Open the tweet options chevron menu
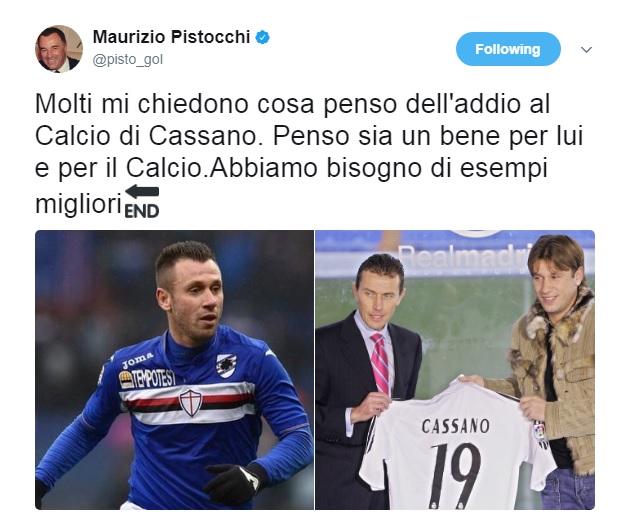The width and height of the screenshot is (629, 514). coord(586,50)
